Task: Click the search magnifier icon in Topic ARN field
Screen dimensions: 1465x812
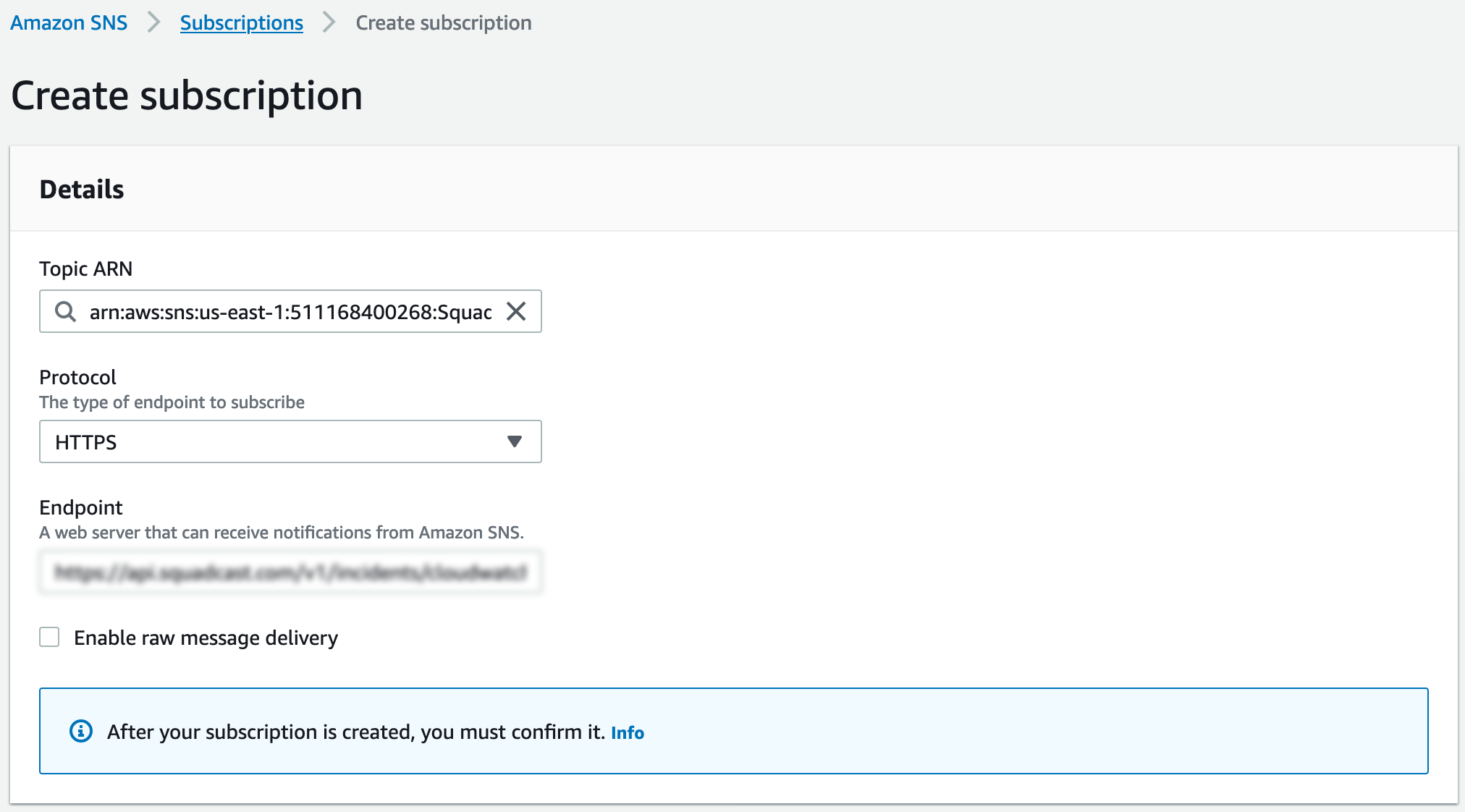Action: (65, 312)
